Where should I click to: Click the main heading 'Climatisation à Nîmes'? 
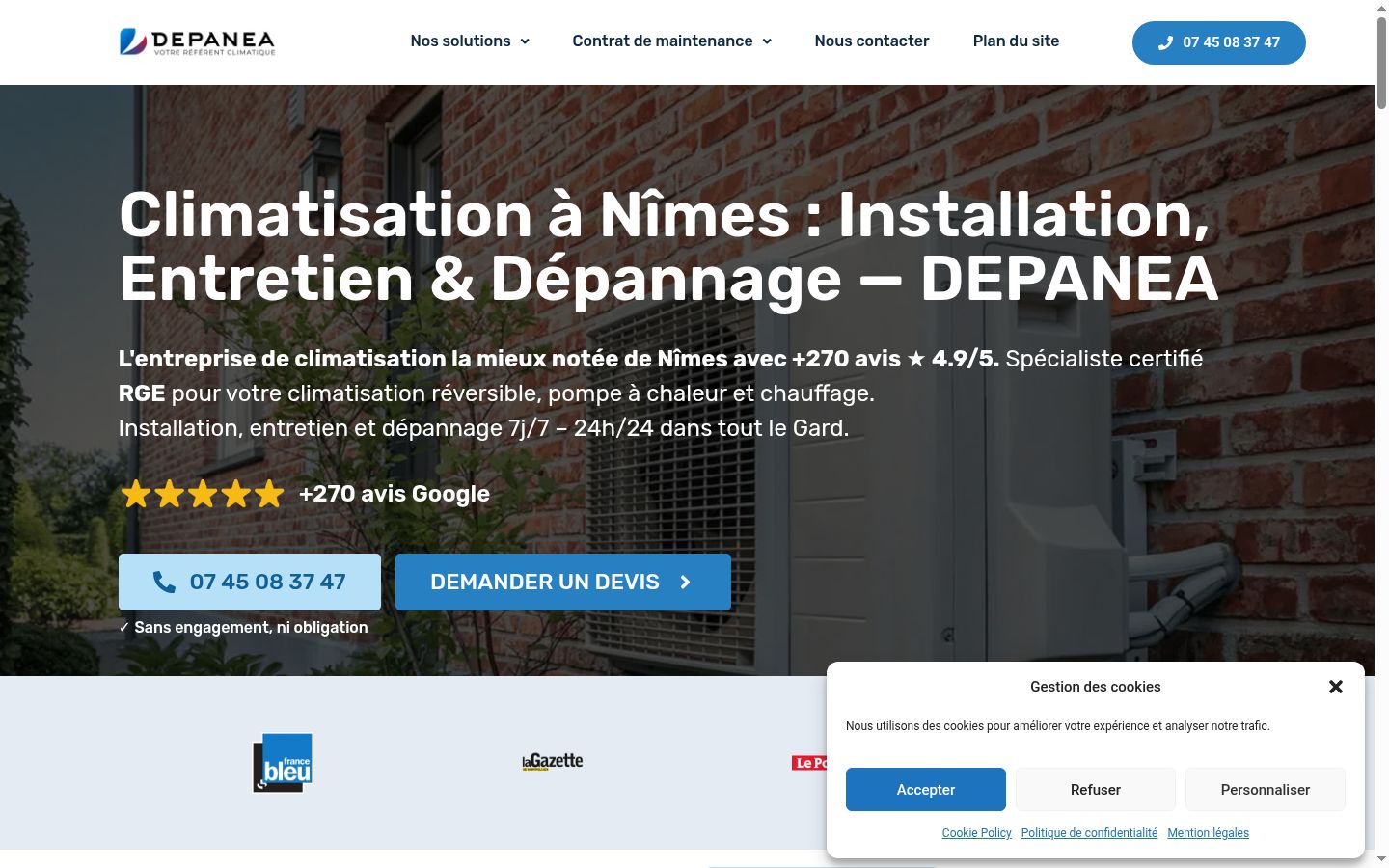(x=668, y=246)
